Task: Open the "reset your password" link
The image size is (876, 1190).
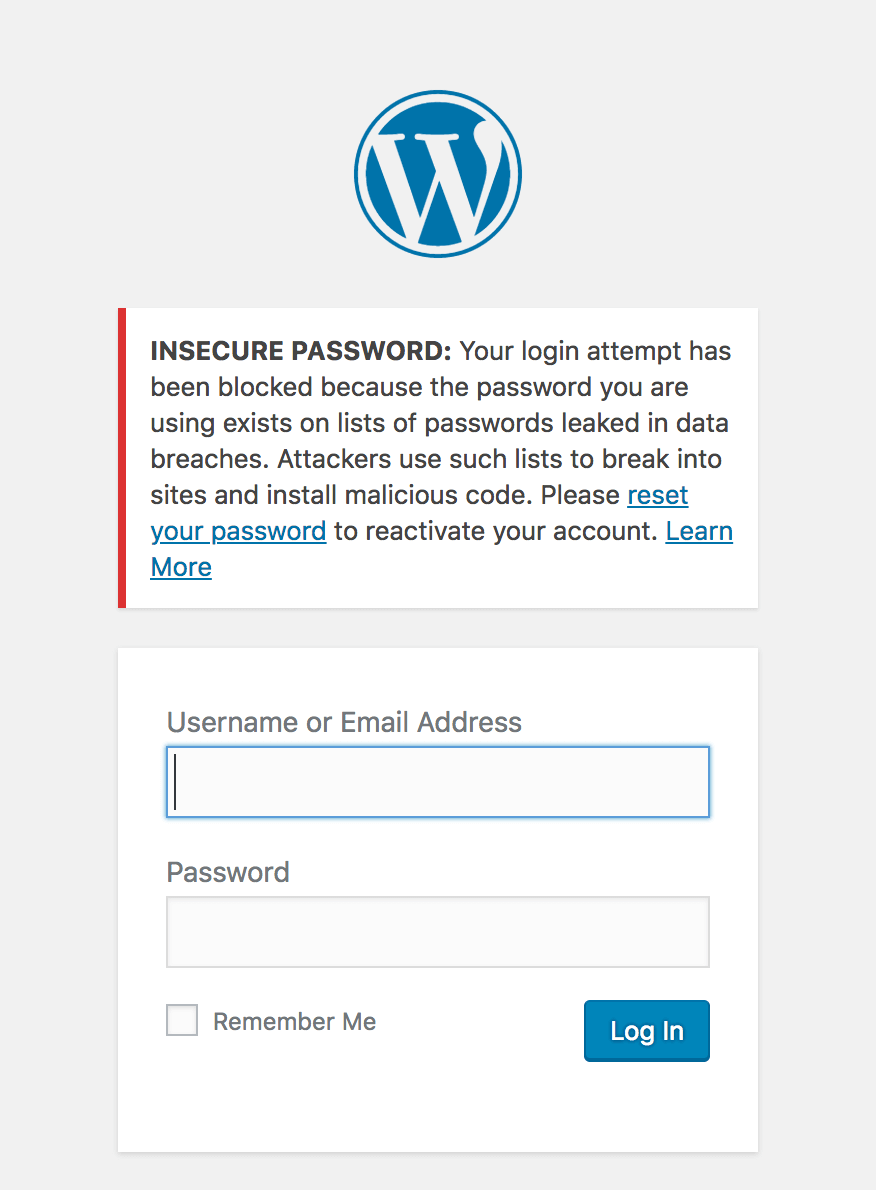Action: [x=657, y=495]
